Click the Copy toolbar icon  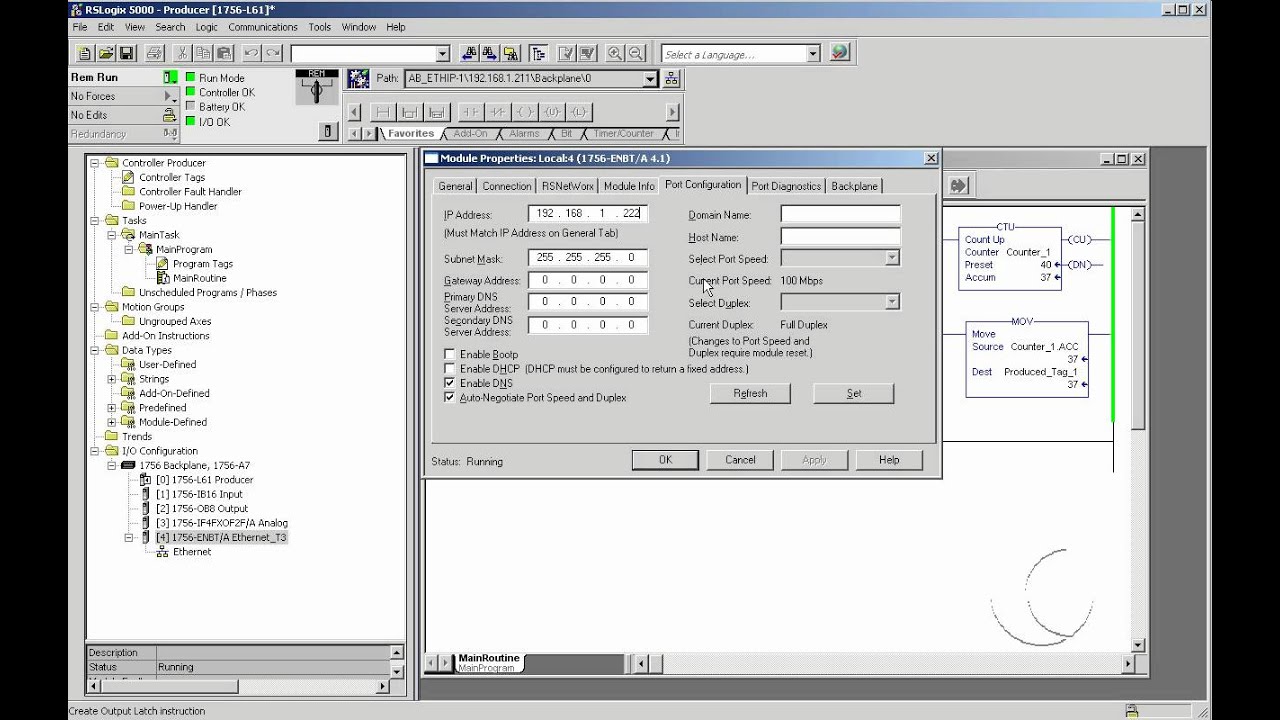[204, 54]
